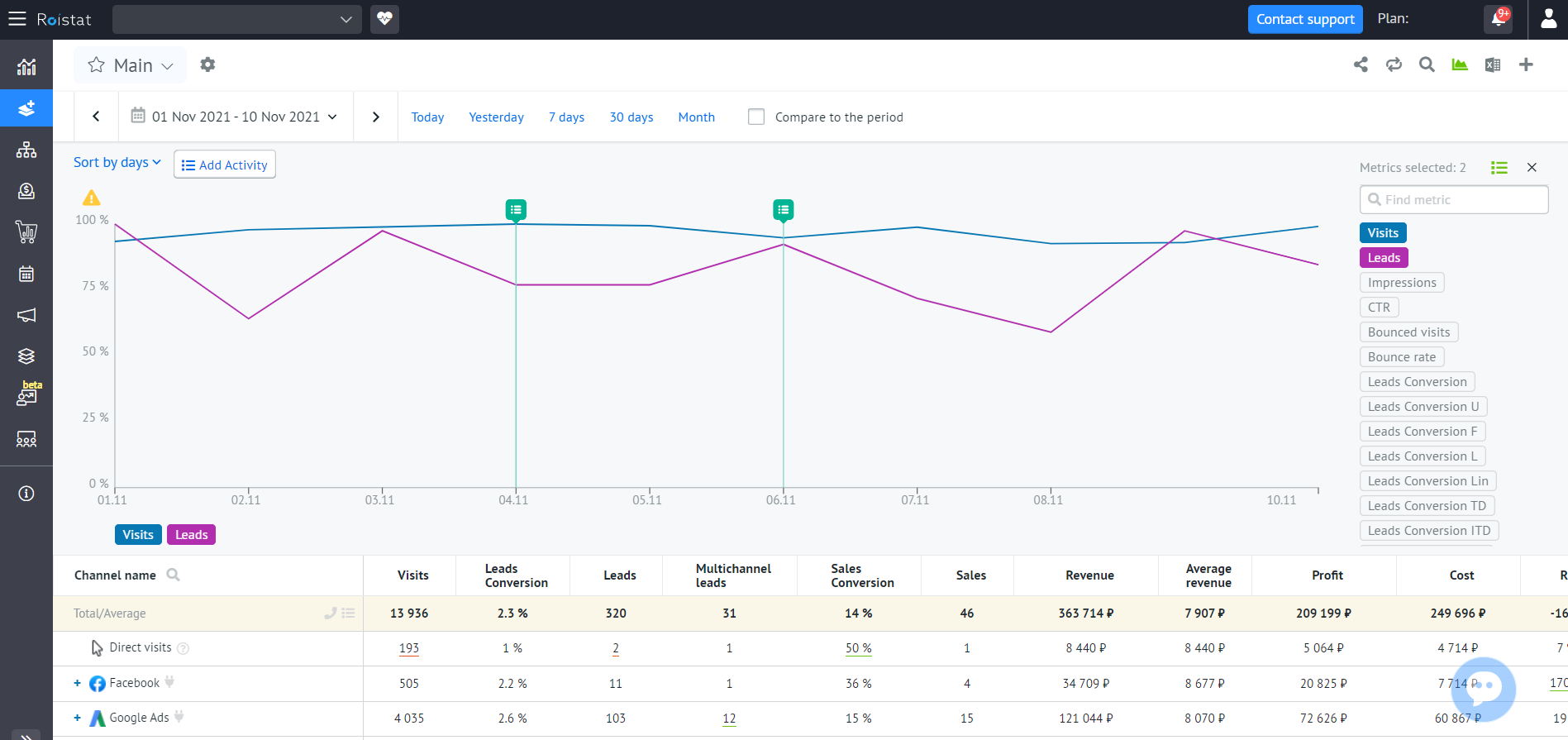Click the search magnifier in toolbar
The width and height of the screenshot is (1568, 740).
pos(1427,64)
